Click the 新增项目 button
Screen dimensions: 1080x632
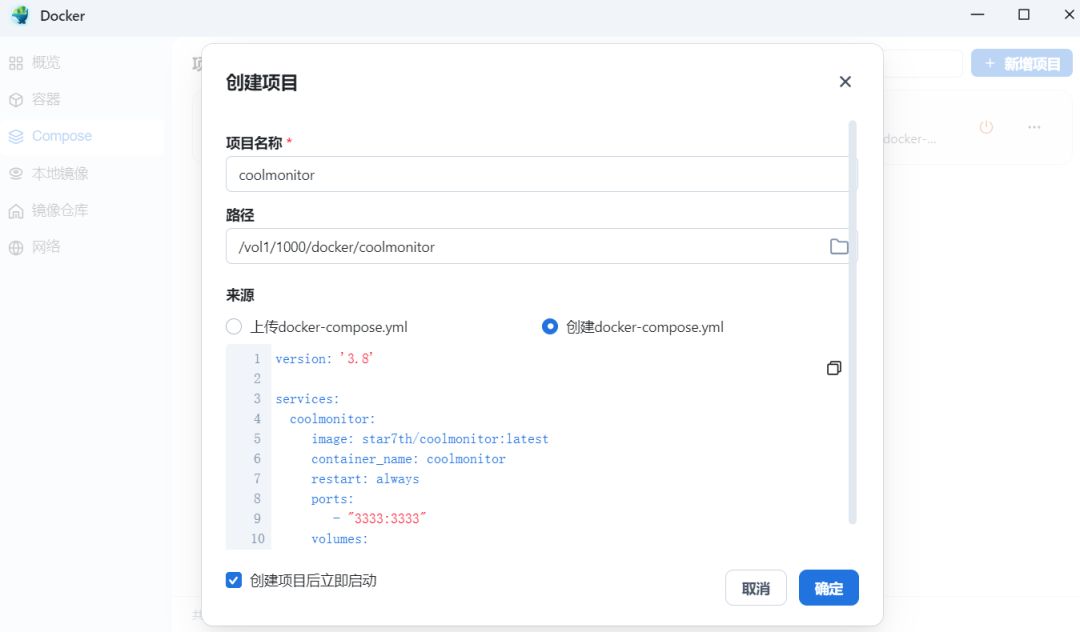[x=1021, y=63]
